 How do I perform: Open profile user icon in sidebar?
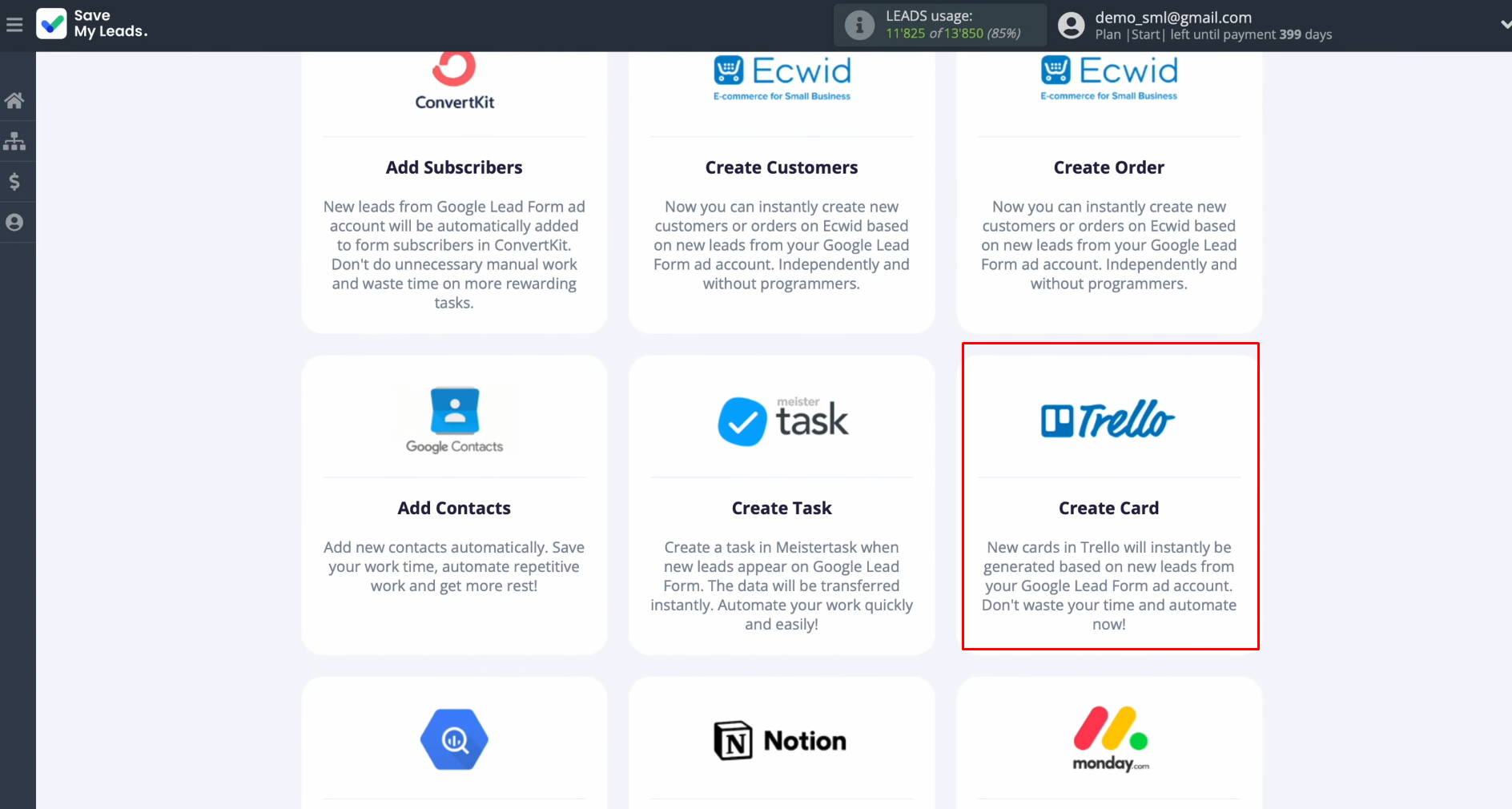pos(14,223)
